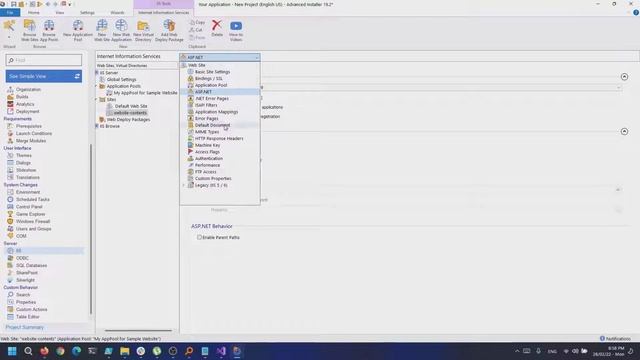Screen dimensions: 640x360
Task: Open the How to Videos button
Action: [236, 30]
